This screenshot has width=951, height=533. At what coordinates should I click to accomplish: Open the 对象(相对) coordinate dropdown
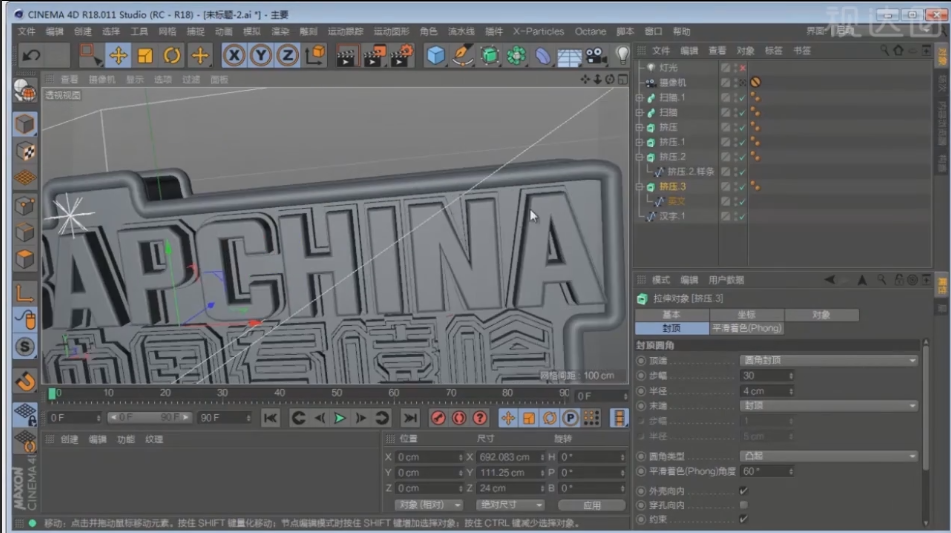pos(429,505)
